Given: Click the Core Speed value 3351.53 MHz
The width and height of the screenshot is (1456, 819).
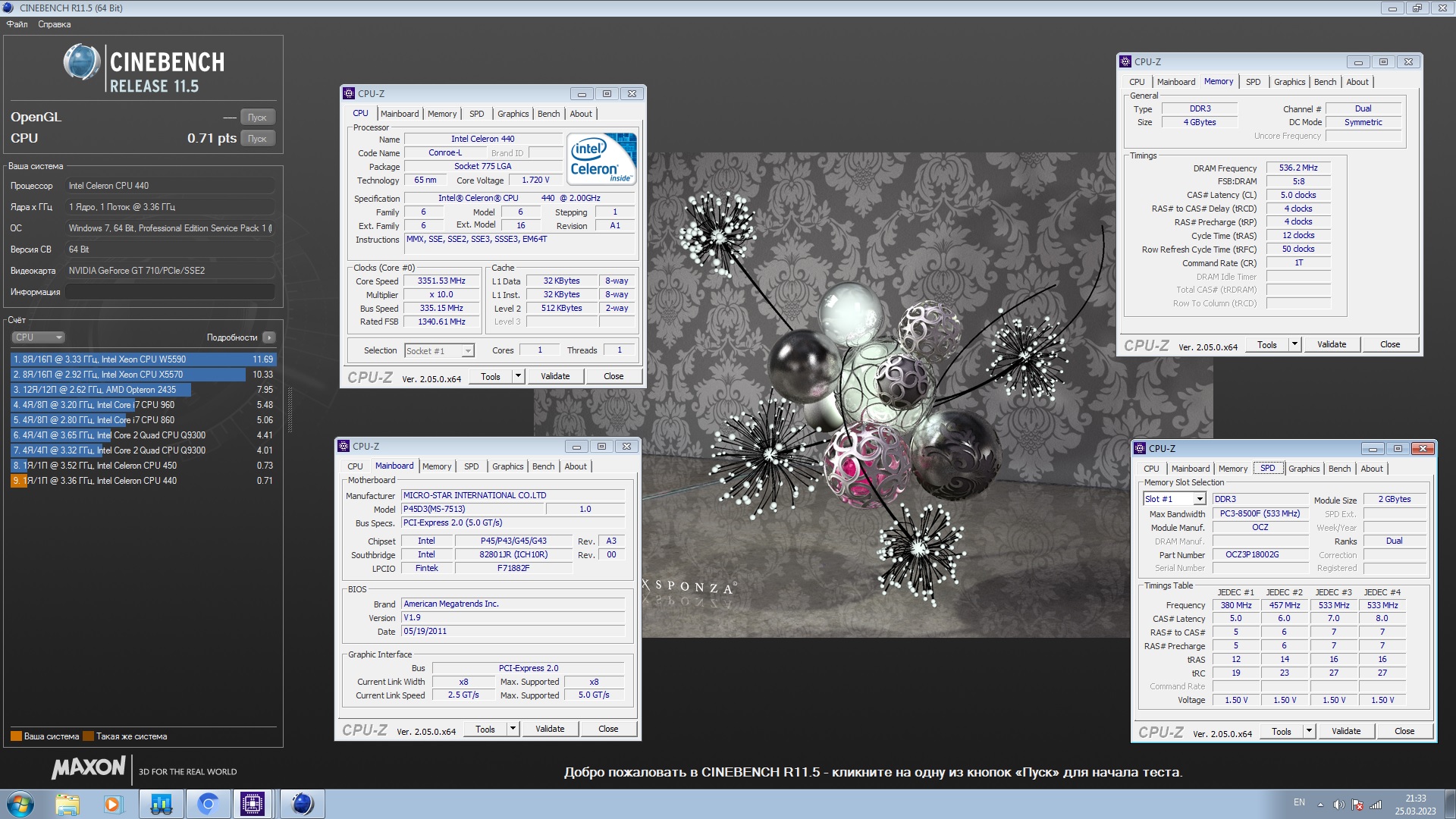Looking at the screenshot, I should click(x=441, y=281).
